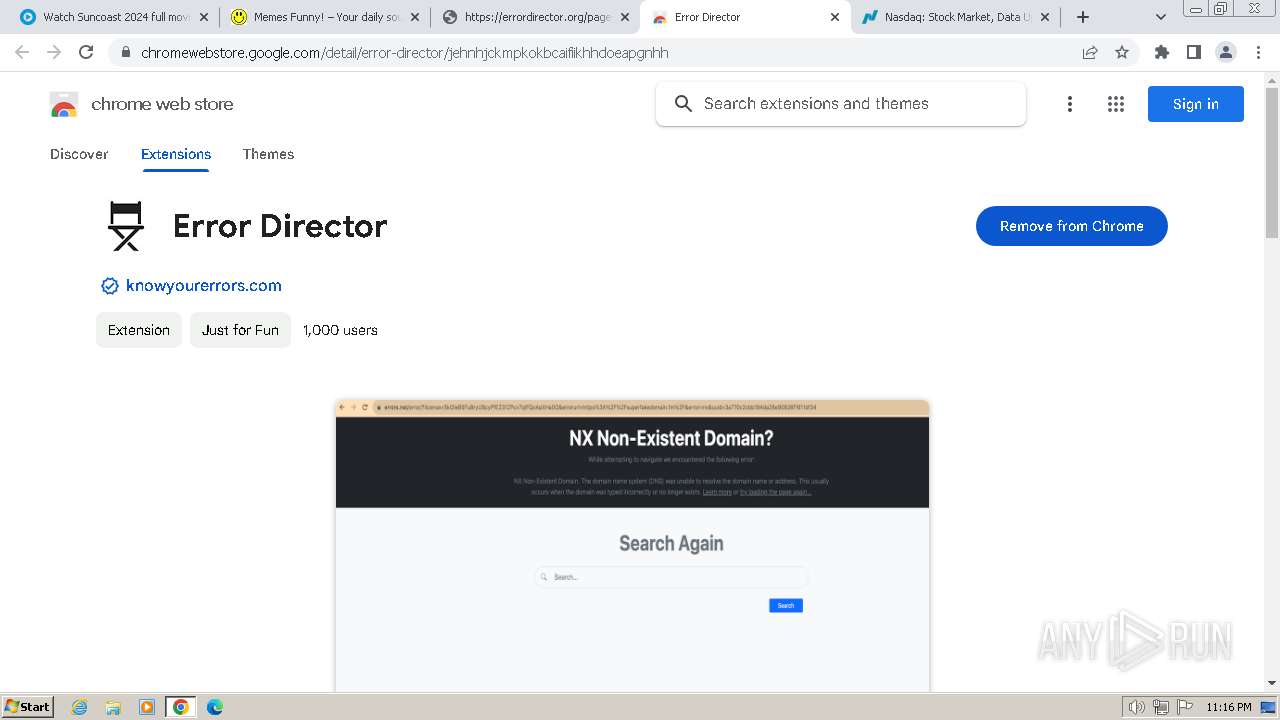
Task: Click the Error Director chair icon
Action: tap(126, 226)
